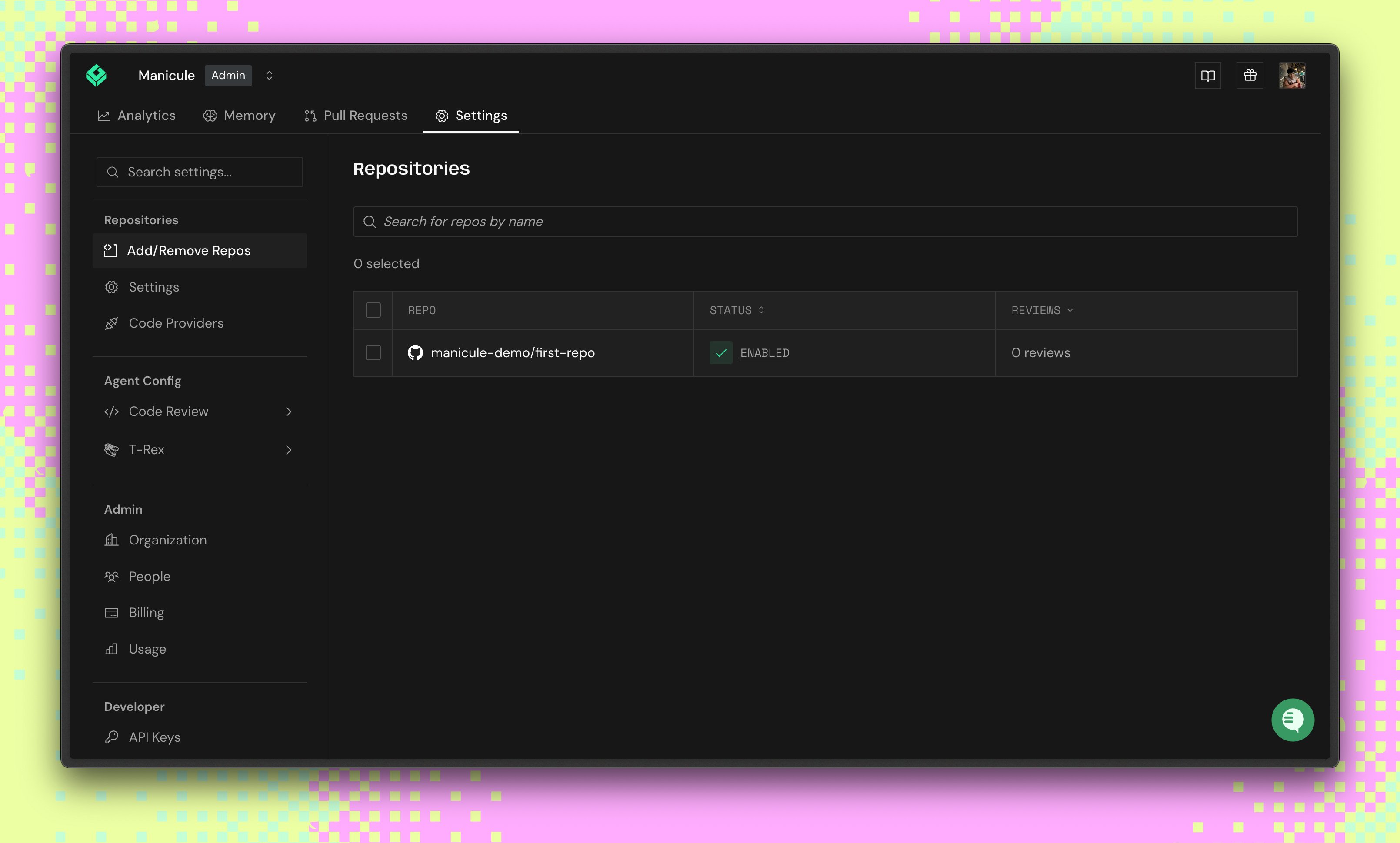Click the Add/Remove Repos icon
Viewport: 1400px width, 843px height.
[x=111, y=251]
